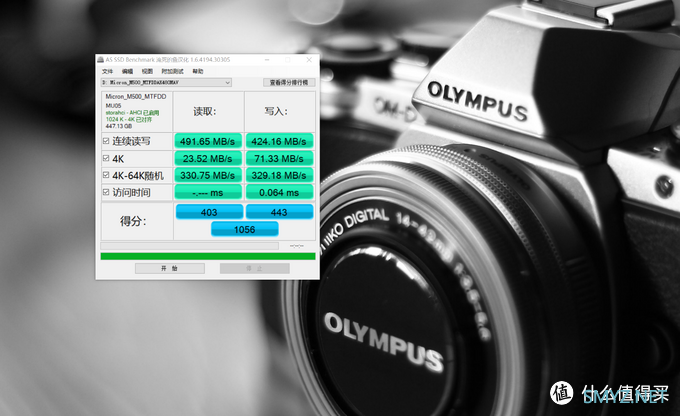
Task: Click the read score 403
Action: [209, 212]
